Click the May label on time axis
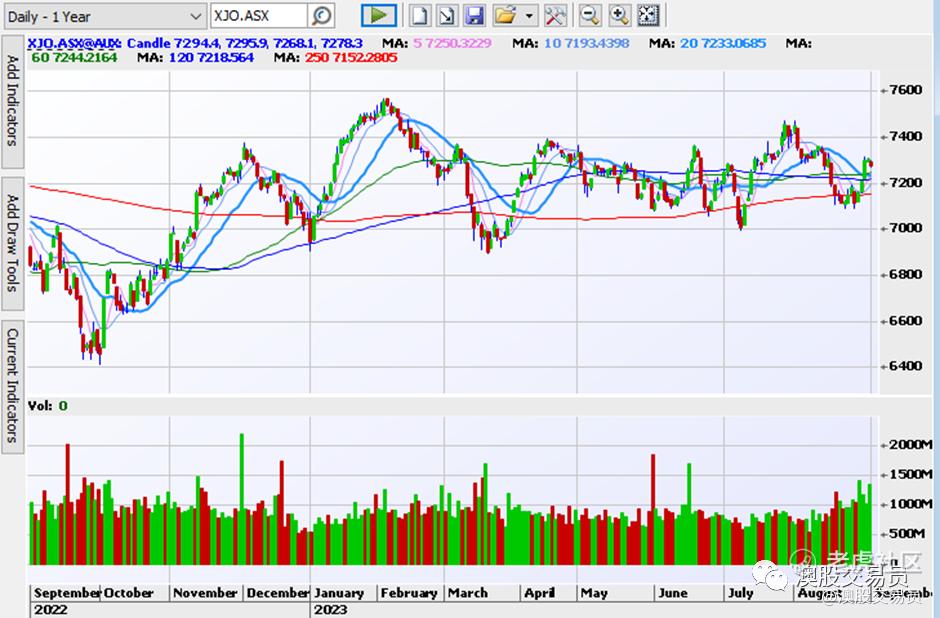 (594, 593)
